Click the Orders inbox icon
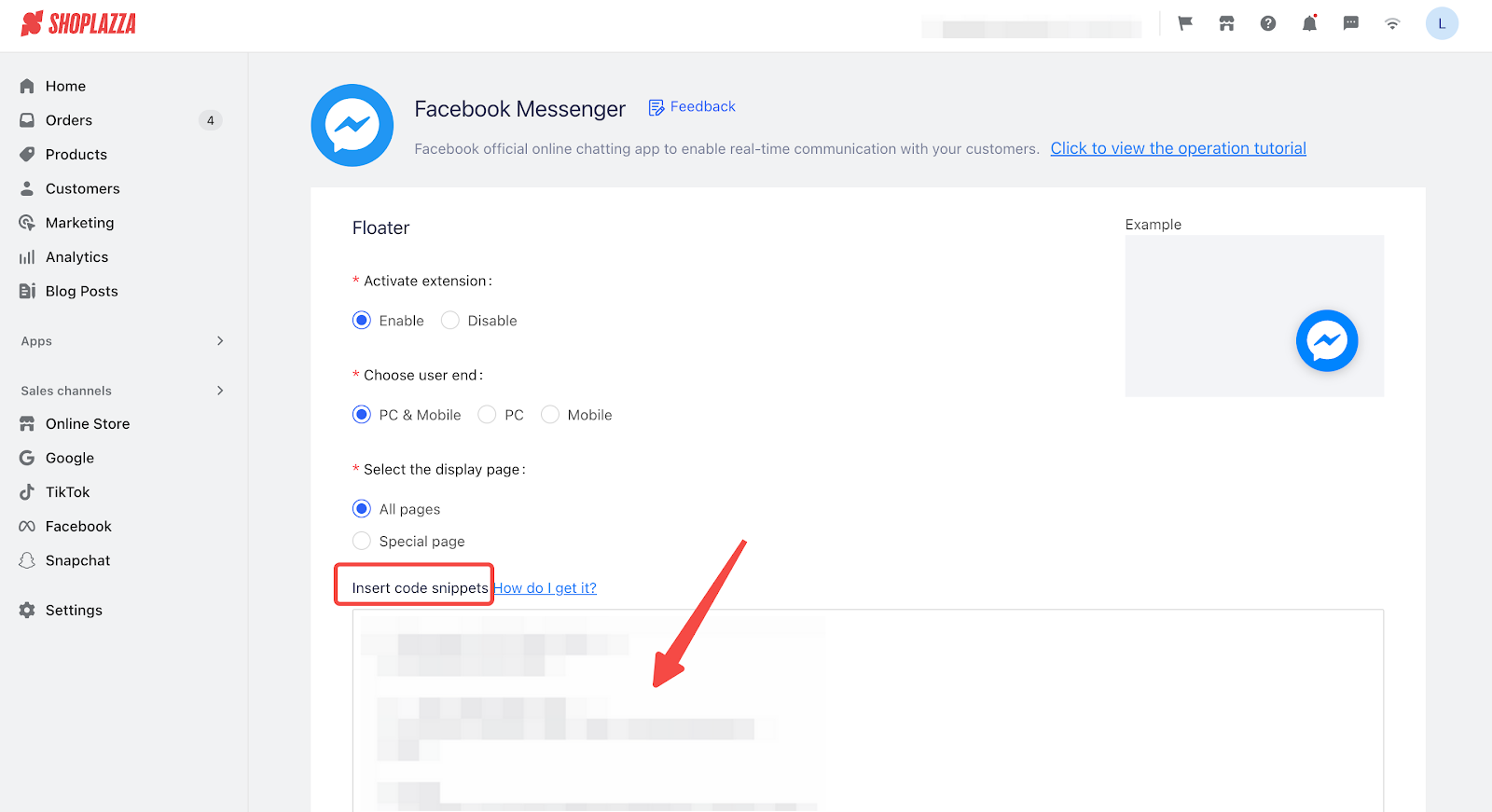 pyautogui.click(x=27, y=120)
